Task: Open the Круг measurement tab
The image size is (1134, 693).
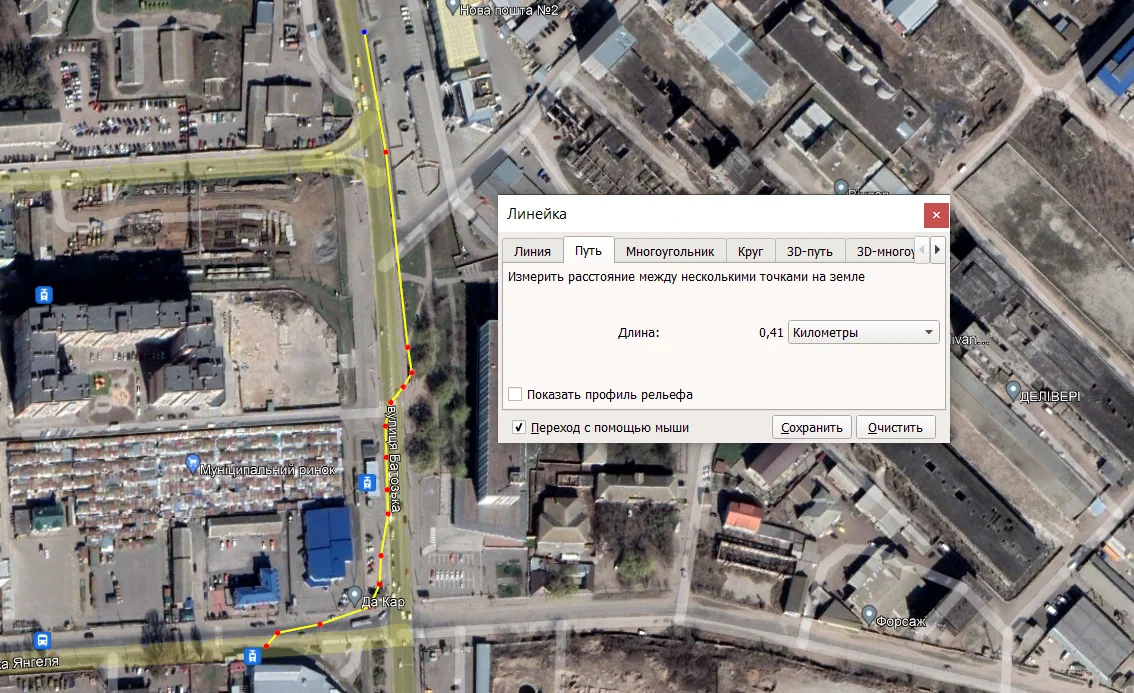Action: (x=750, y=251)
